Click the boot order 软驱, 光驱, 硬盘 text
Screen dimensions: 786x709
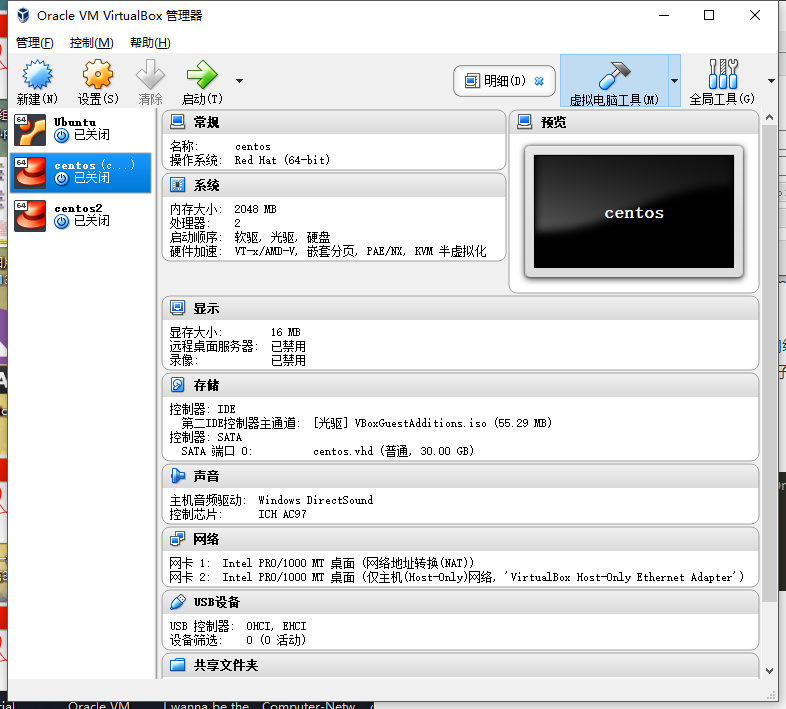point(282,237)
